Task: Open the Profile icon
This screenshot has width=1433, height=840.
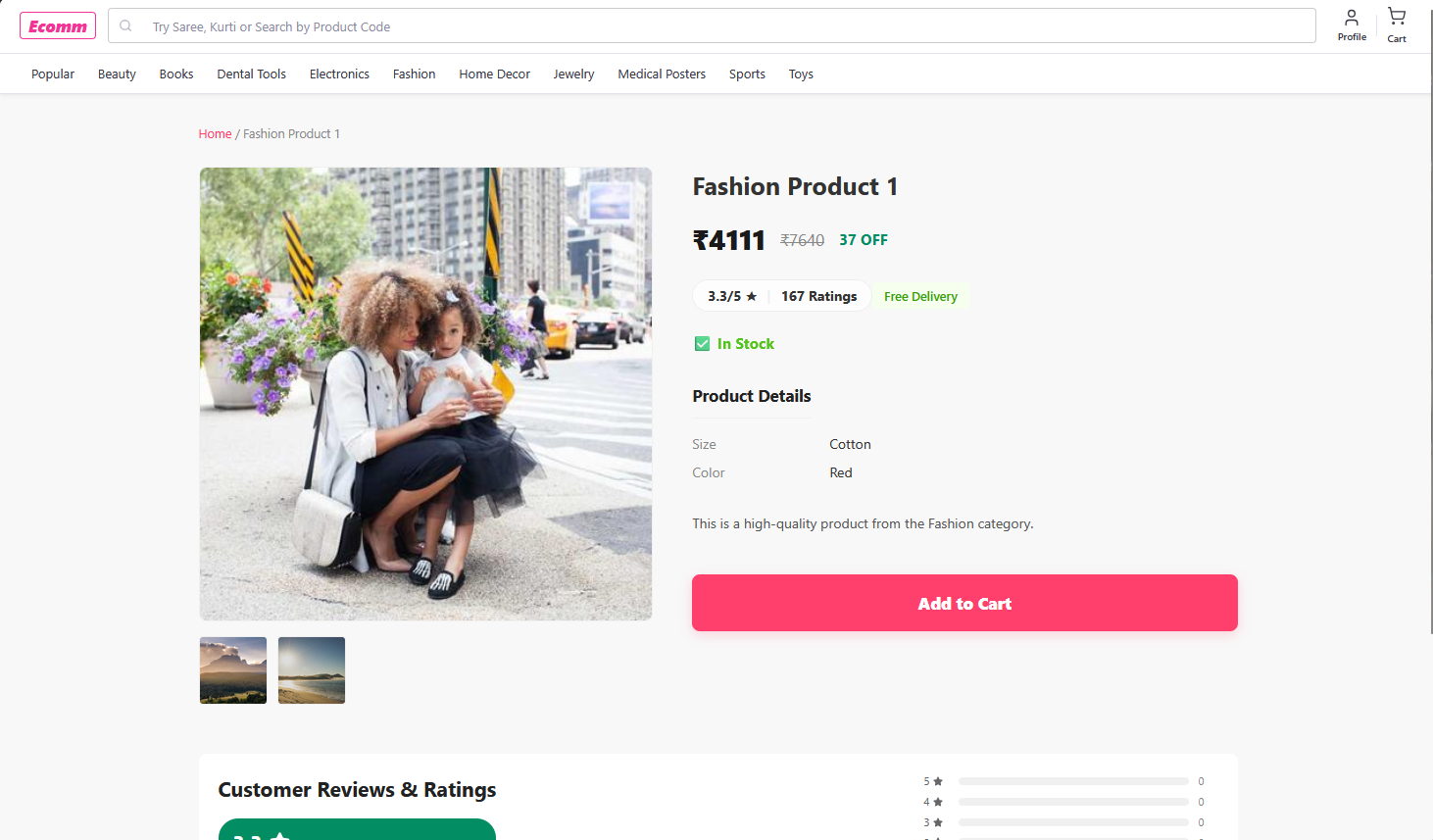Action: coord(1352,25)
